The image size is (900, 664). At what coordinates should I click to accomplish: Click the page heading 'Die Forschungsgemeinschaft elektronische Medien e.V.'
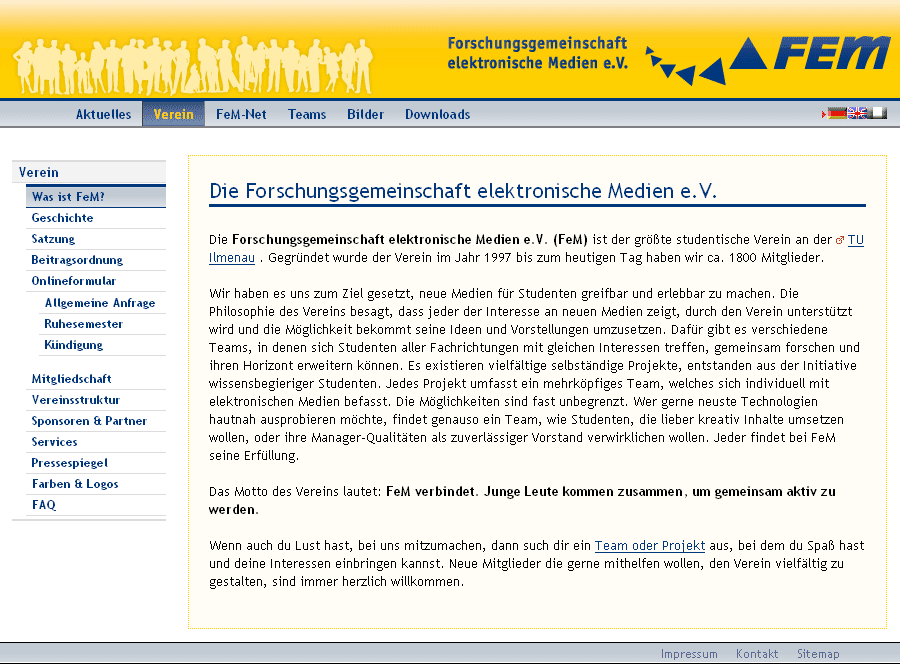click(x=463, y=191)
